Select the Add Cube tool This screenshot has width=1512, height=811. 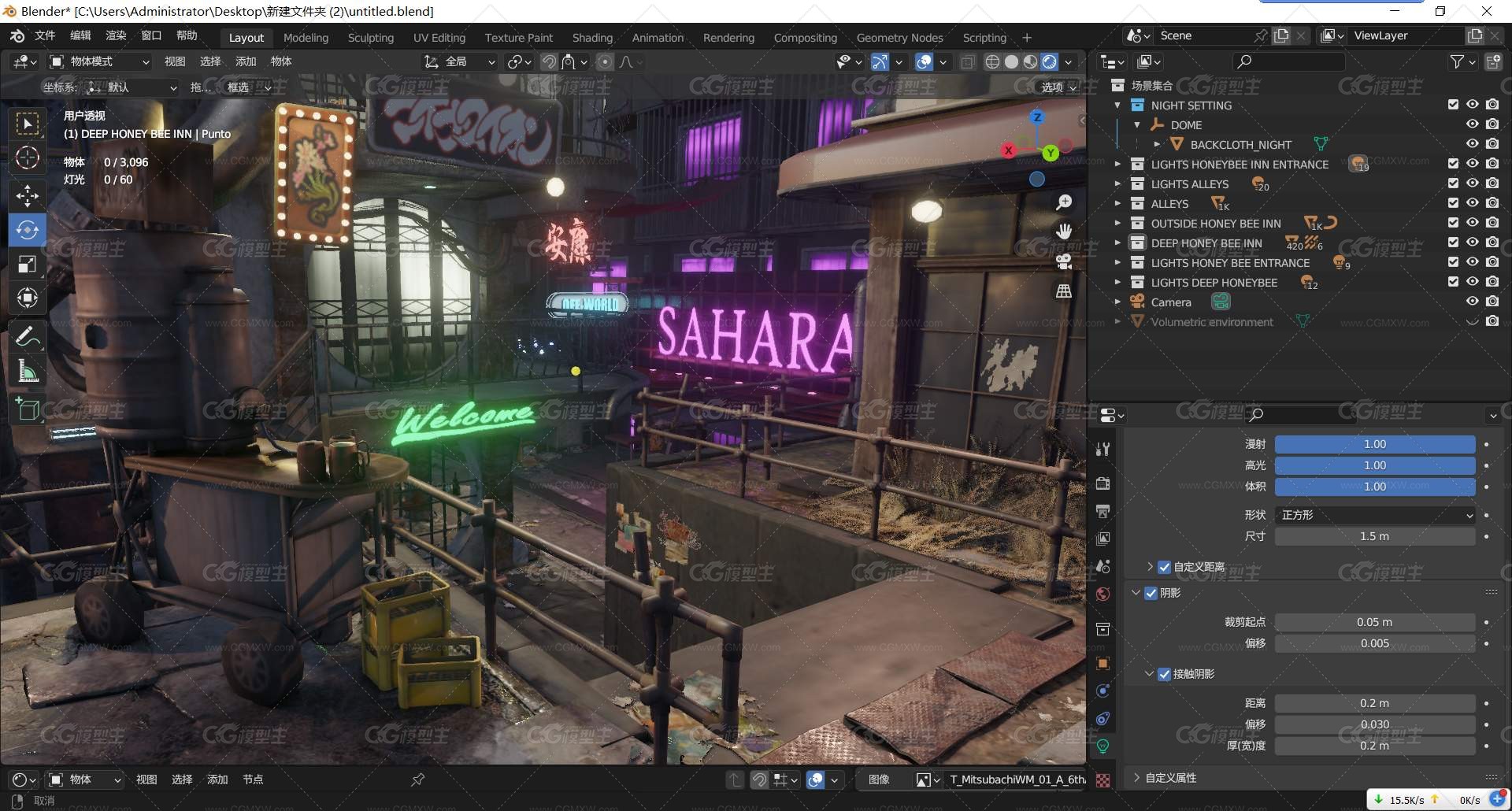pos(28,409)
